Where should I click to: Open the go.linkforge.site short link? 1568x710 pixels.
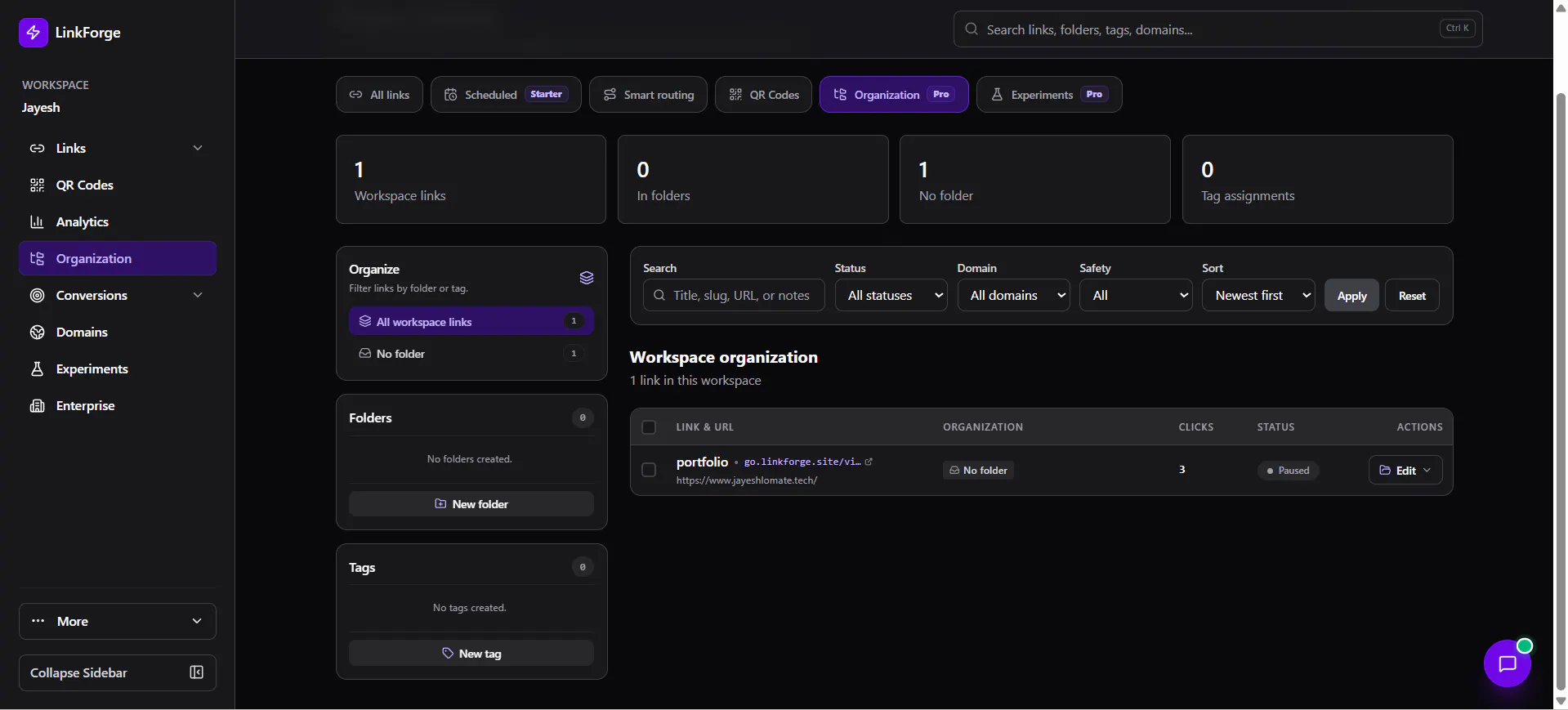802,462
